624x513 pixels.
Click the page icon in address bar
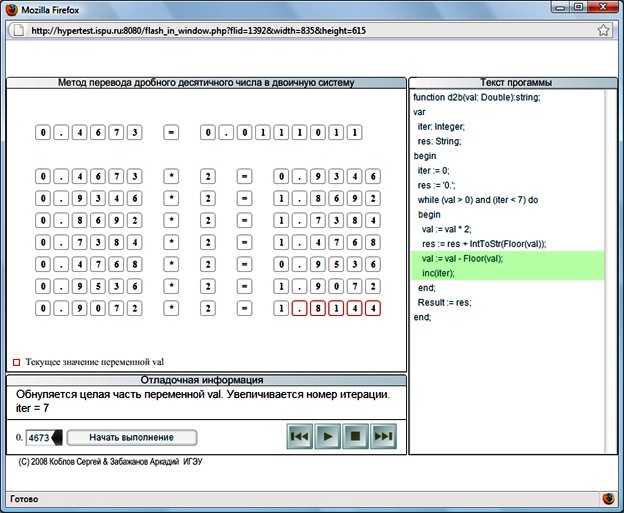(x=19, y=30)
